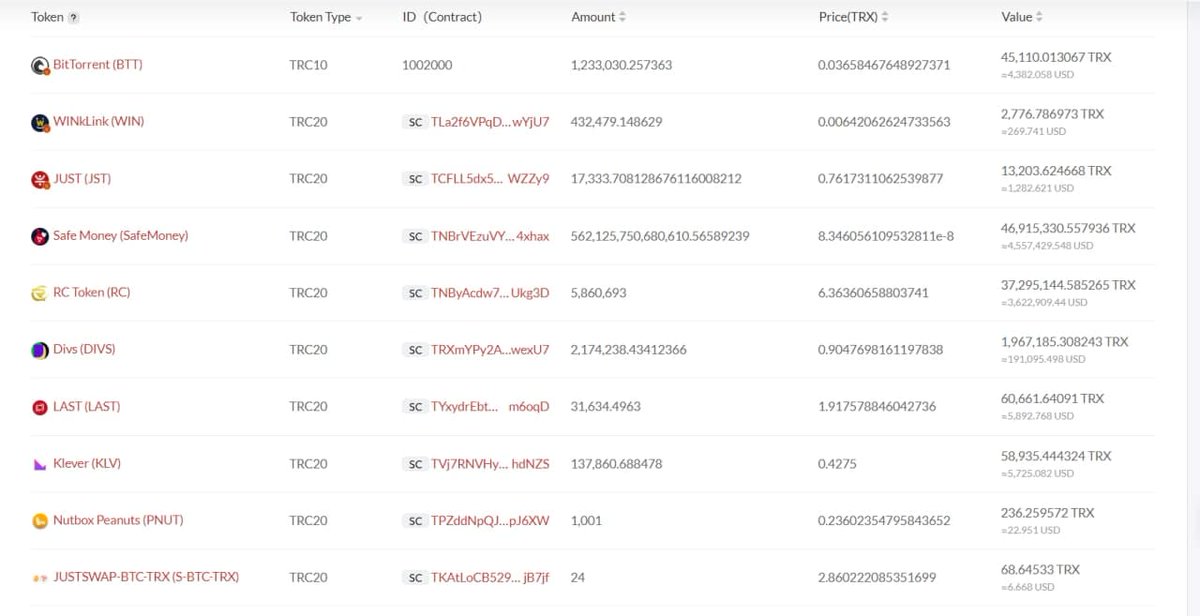Click the SC badge before TKAtLoCB529 contract
Viewport: 1200px width, 616px height.
[x=414, y=578]
